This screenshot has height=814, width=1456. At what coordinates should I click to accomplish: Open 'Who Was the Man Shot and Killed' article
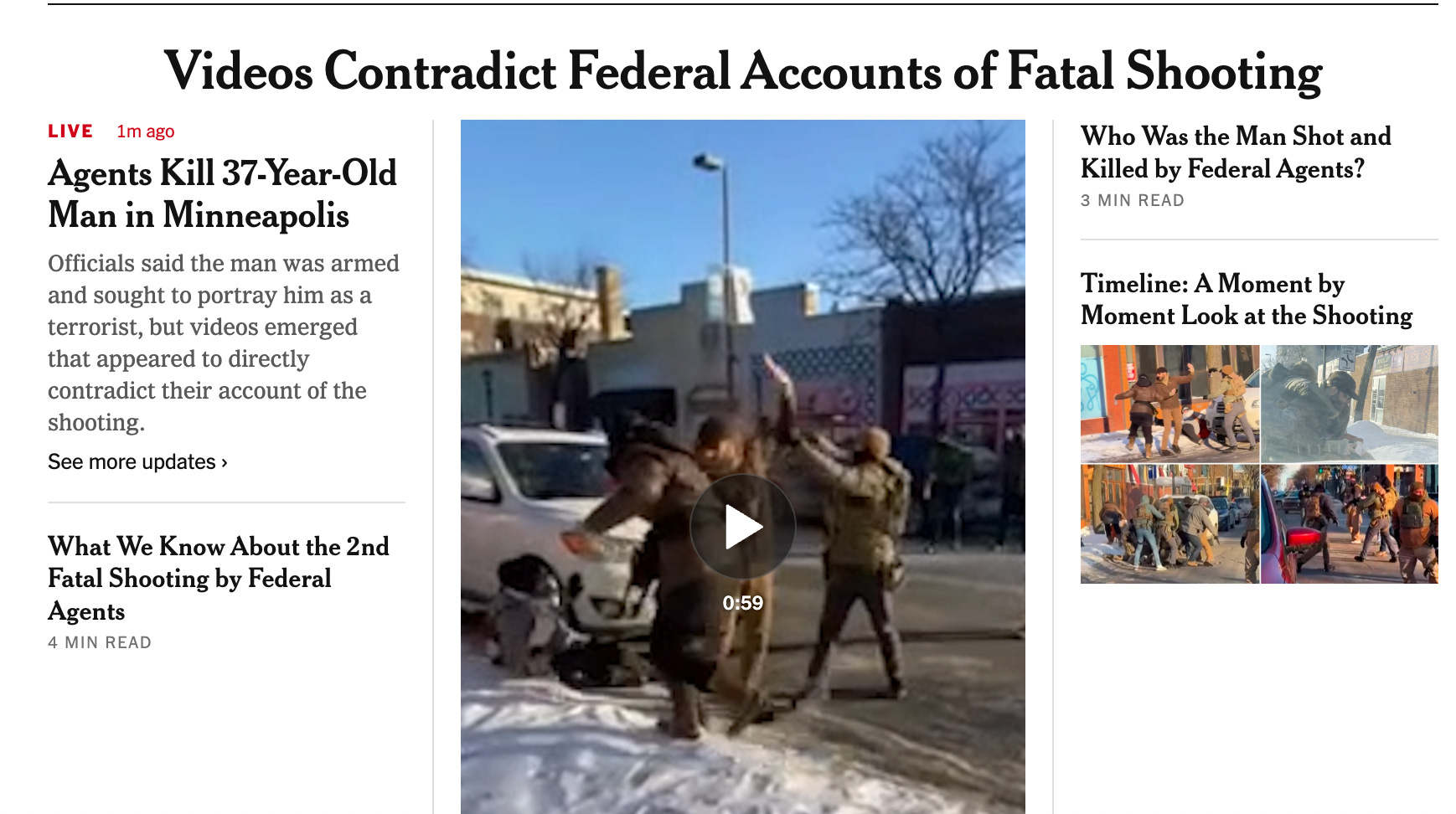pos(1236,152)
